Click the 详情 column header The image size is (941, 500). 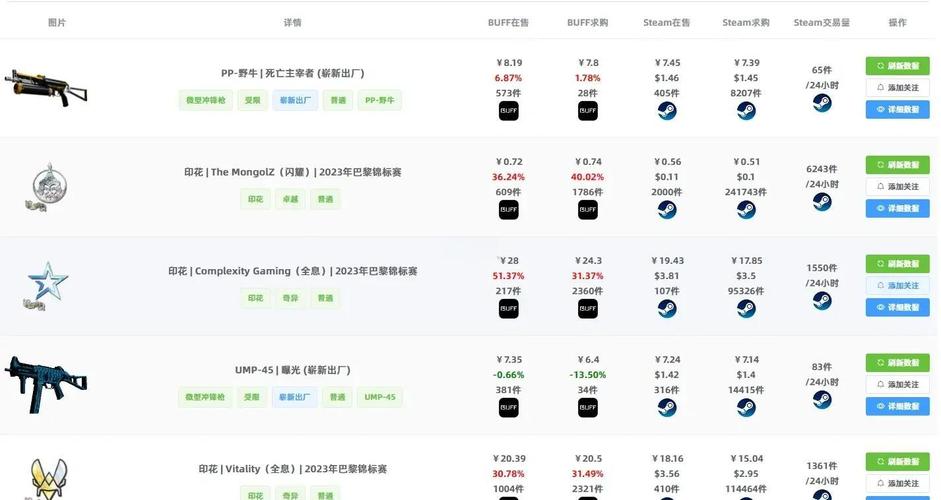(292, 23)
